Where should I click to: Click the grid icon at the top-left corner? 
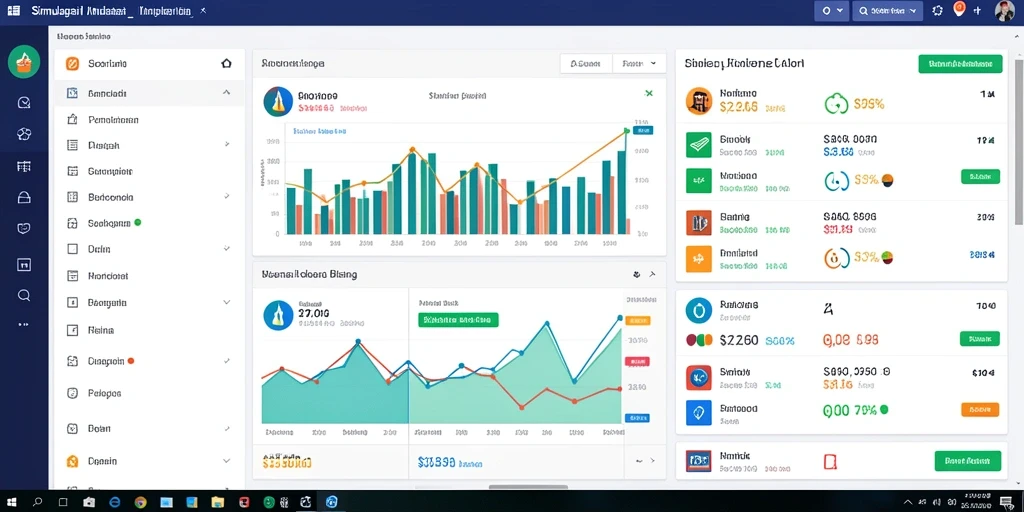click(13, 11)
